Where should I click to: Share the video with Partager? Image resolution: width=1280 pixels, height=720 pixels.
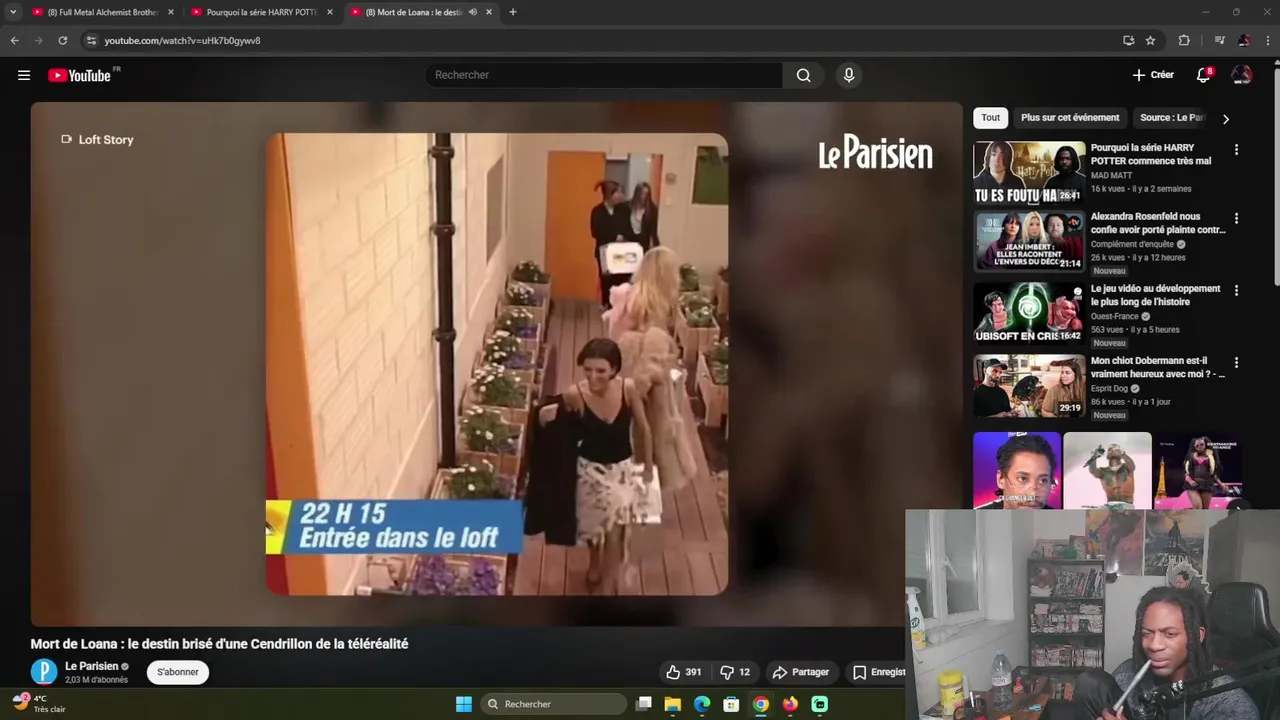click(801, 672)
